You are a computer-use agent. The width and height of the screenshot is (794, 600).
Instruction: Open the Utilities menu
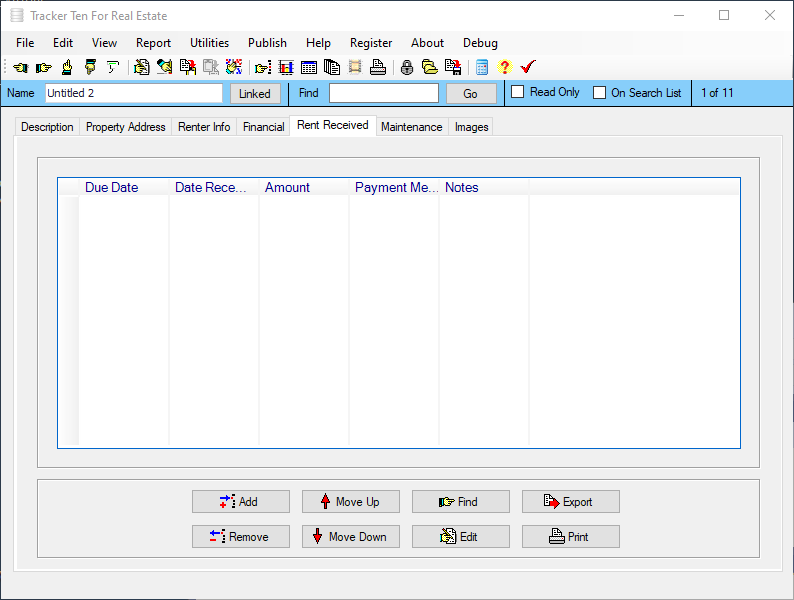coord(210,43)
